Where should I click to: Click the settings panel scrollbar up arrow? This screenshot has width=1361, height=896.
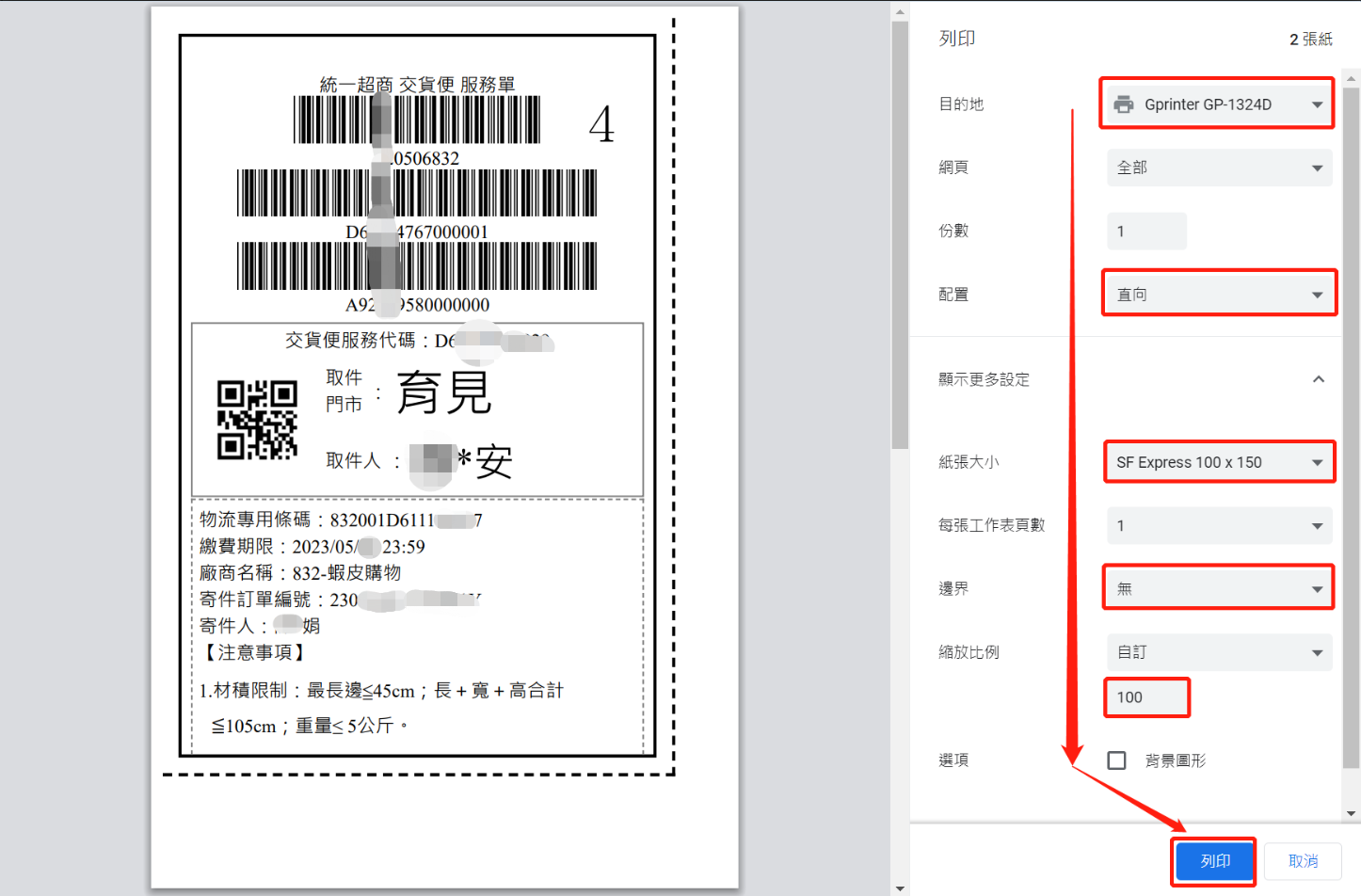click(1352, 78)
